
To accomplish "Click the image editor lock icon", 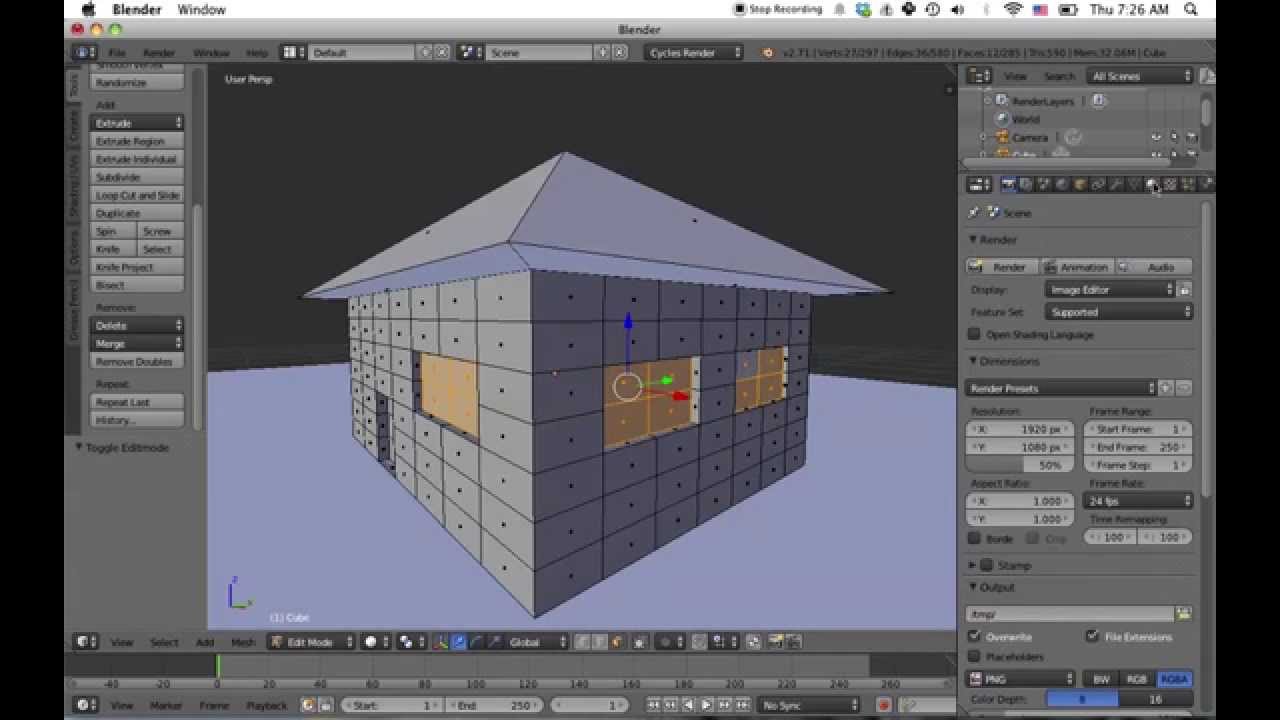I will pyautogui.click(x=1184, y=289).
